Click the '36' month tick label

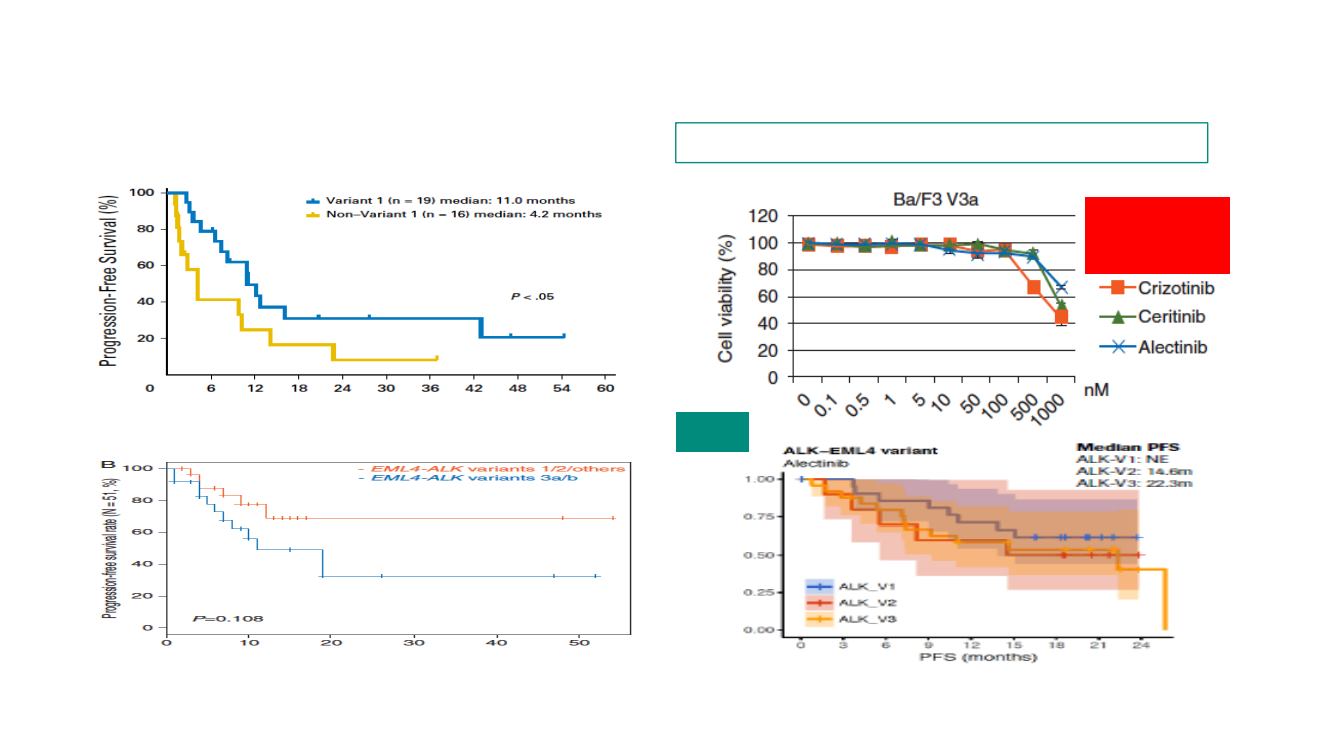pyautogui.click(x=431, y=388)
